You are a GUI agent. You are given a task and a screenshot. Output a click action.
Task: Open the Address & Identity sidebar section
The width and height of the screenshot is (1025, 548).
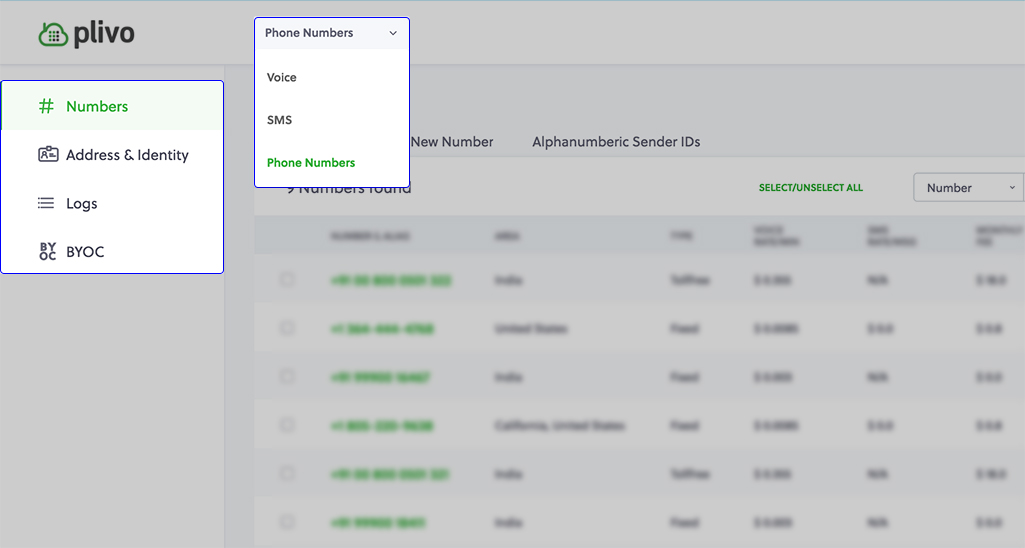pyautogui.click(x=127, y=155)
